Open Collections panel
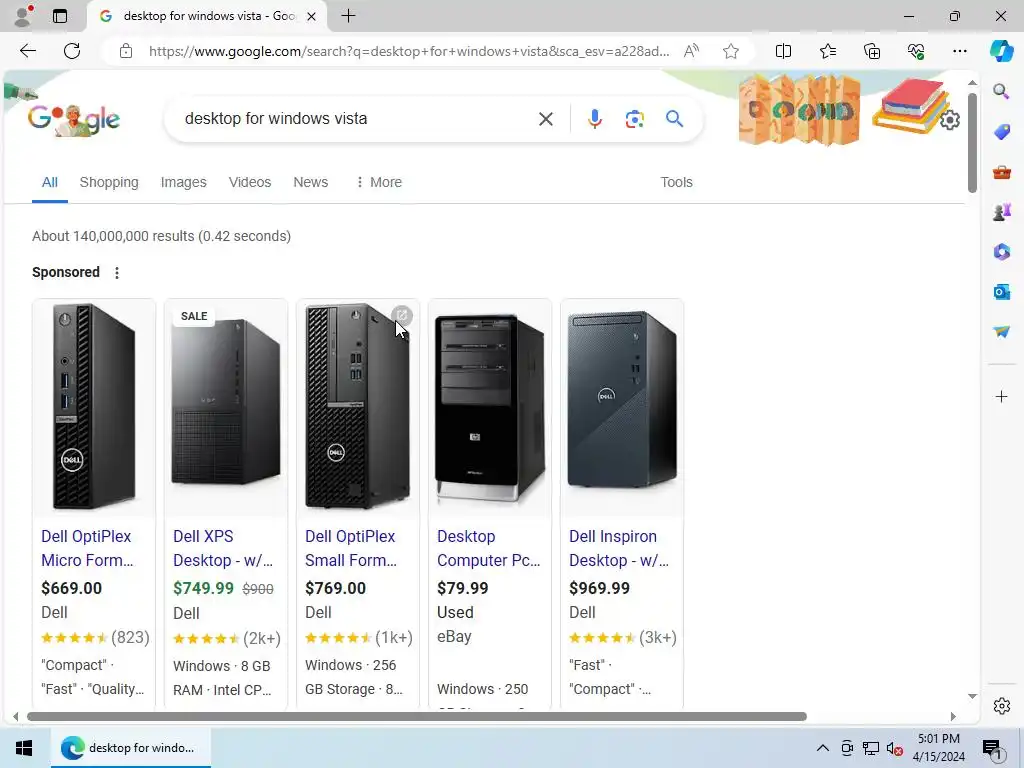 (872, 51)
